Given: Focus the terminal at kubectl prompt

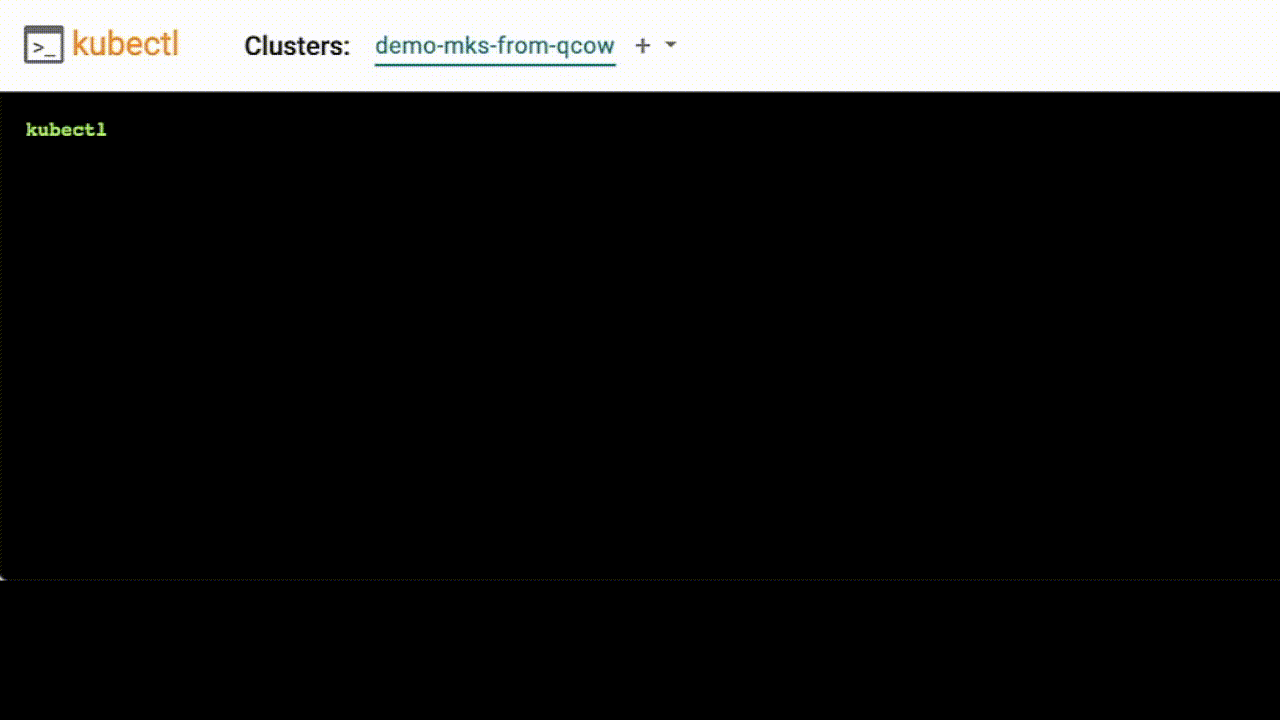Looking at the screenshot, I should pyautogui.click(x=66, y=130).
